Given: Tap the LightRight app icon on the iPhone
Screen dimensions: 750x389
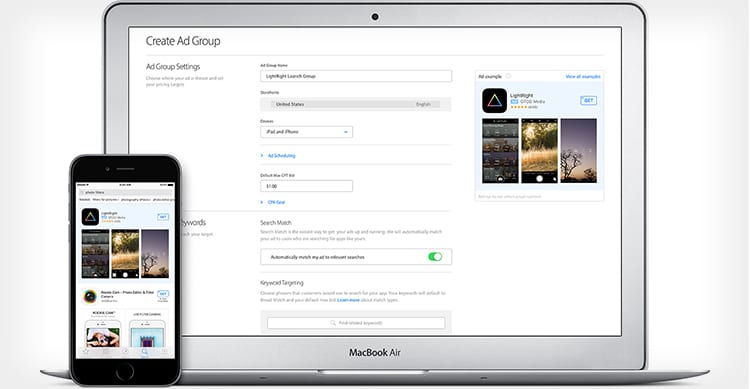Looking at the screenshot, I should [90, 217].
